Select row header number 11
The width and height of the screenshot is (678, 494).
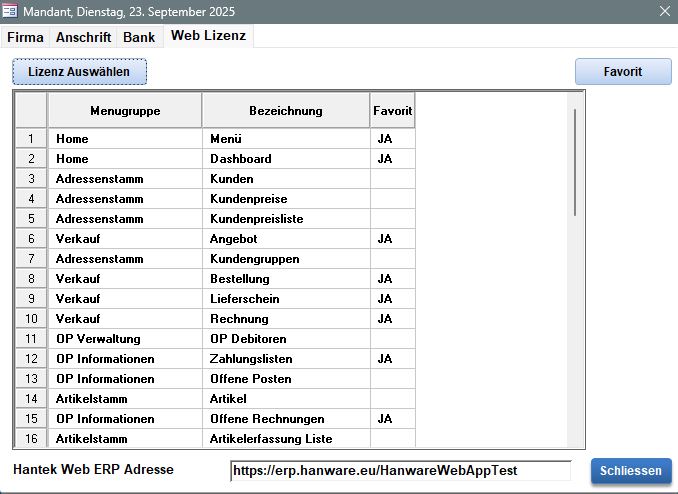pos(31,339)
